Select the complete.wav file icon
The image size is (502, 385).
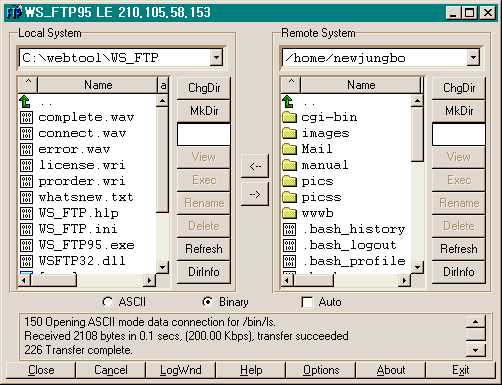[26, 117]
